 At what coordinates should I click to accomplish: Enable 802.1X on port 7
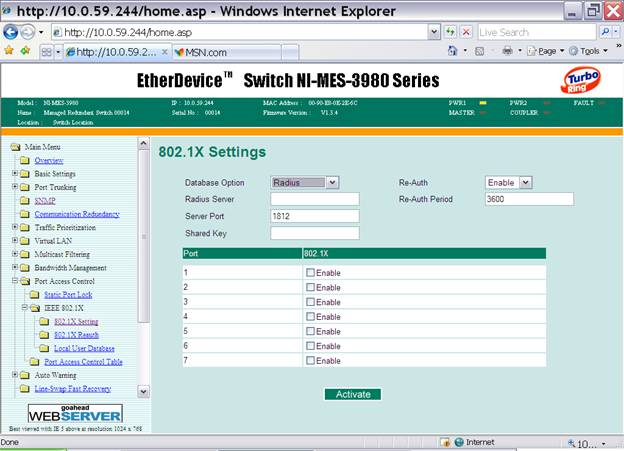[x=310, y=358]
